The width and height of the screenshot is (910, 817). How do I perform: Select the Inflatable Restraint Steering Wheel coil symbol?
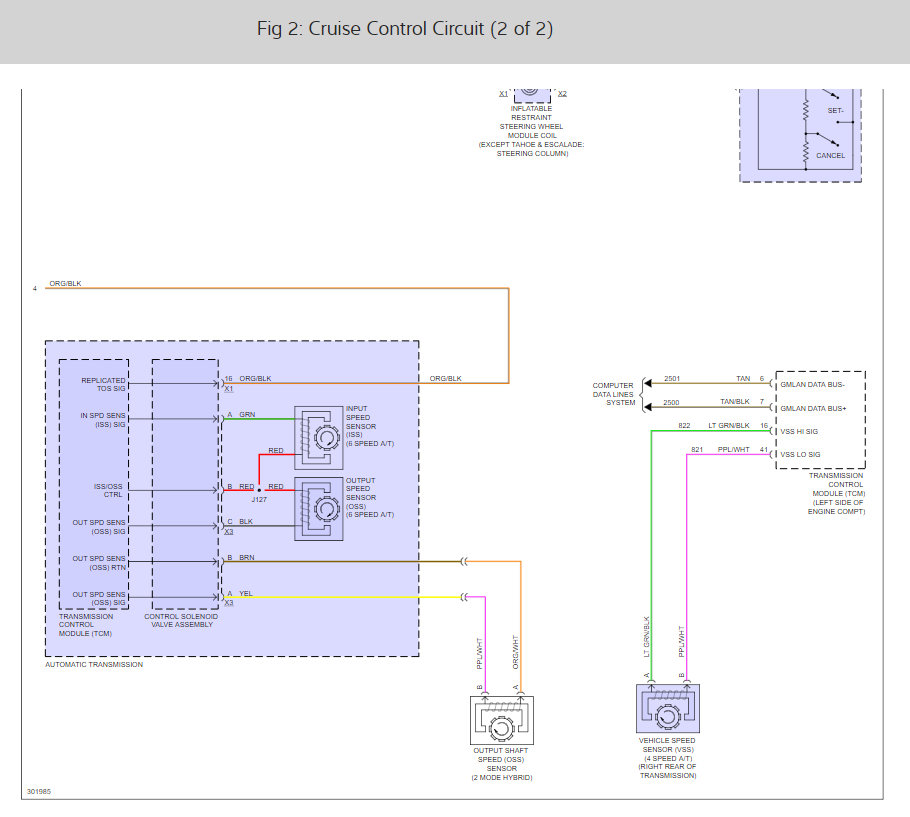tap(531, 94)
